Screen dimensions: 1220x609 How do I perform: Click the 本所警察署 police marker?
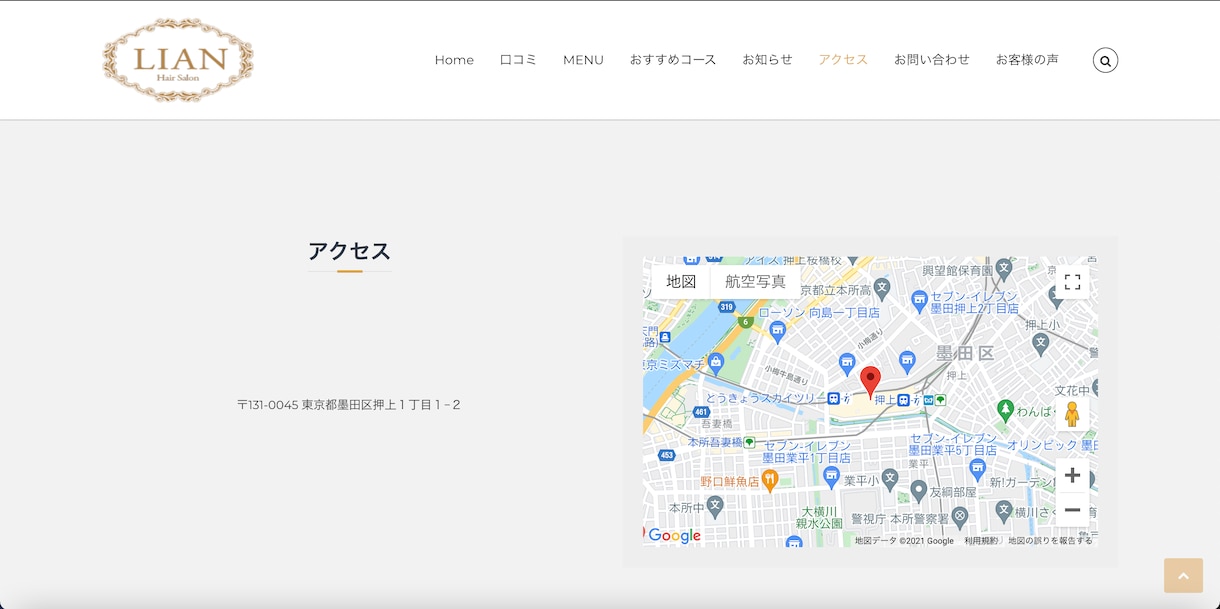click(x=960, y=517)
